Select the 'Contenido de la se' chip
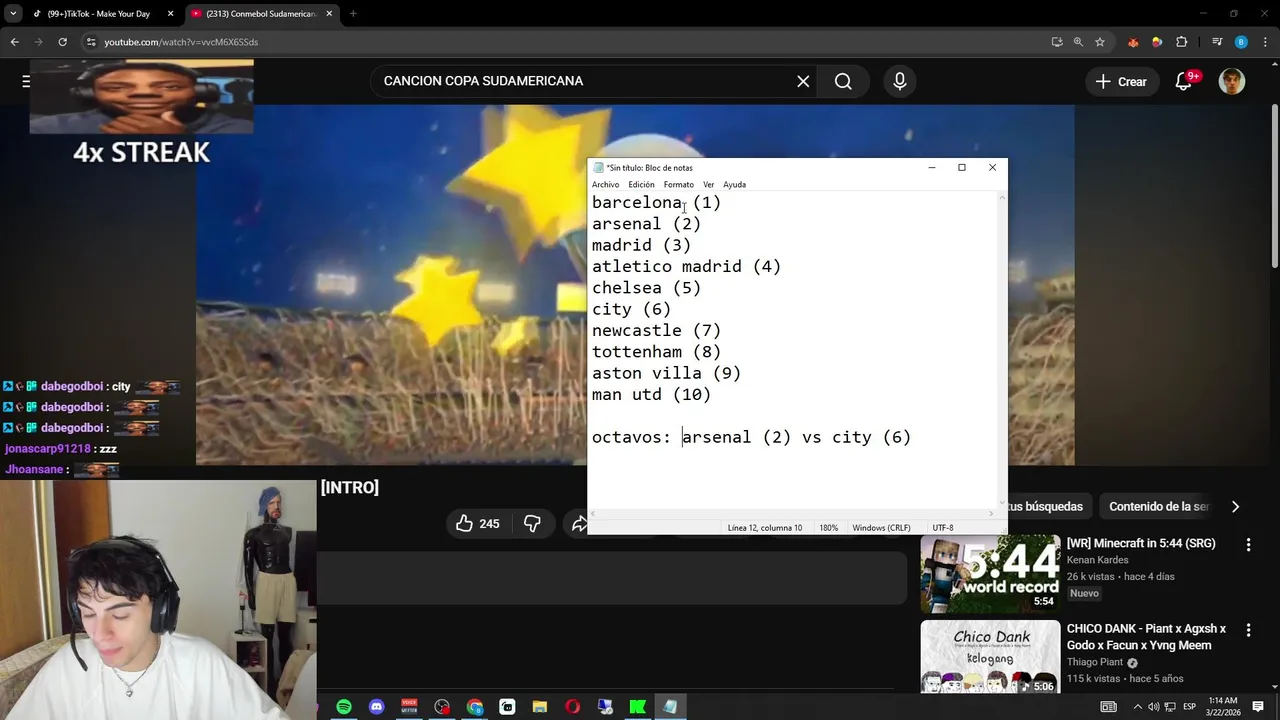1280x720 pixels. pos(1158,507)
